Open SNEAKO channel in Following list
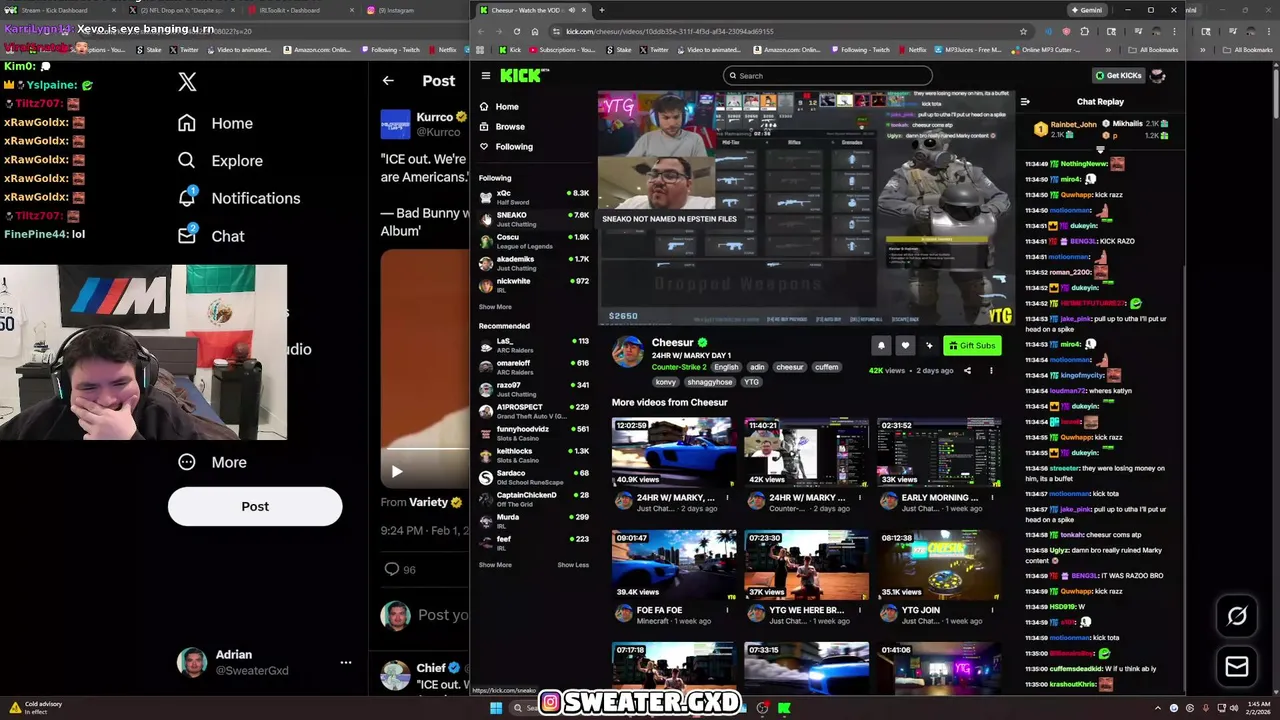1280x720 pixels. click(534, 219)
